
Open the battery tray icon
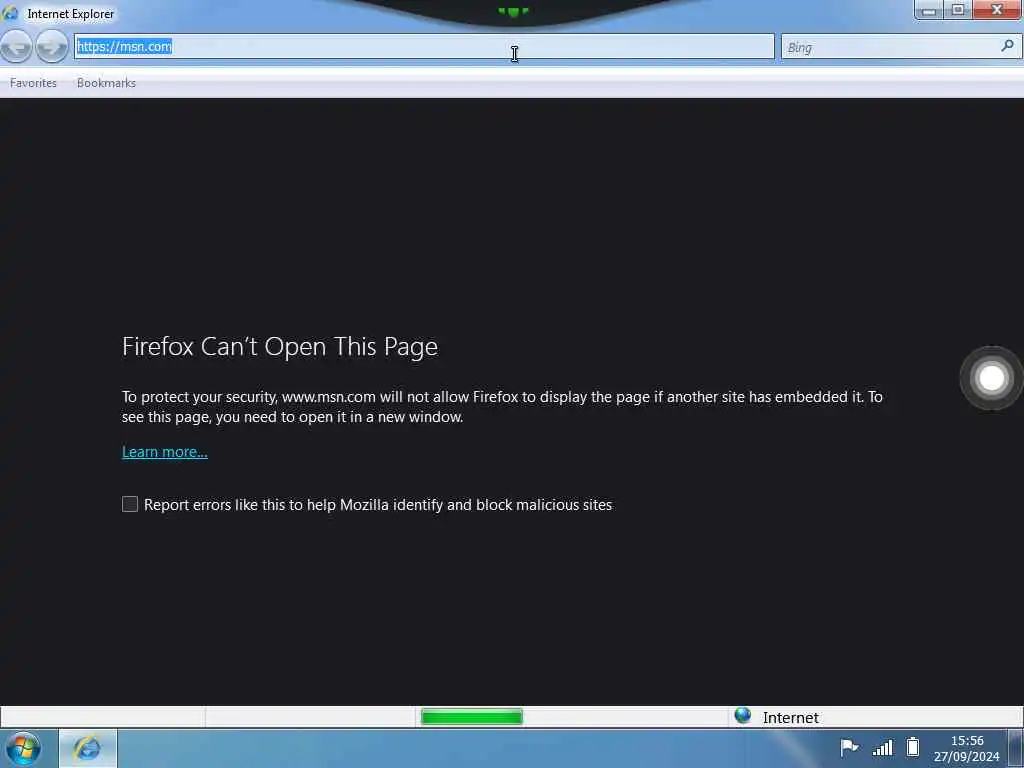[x=913, y=747]
